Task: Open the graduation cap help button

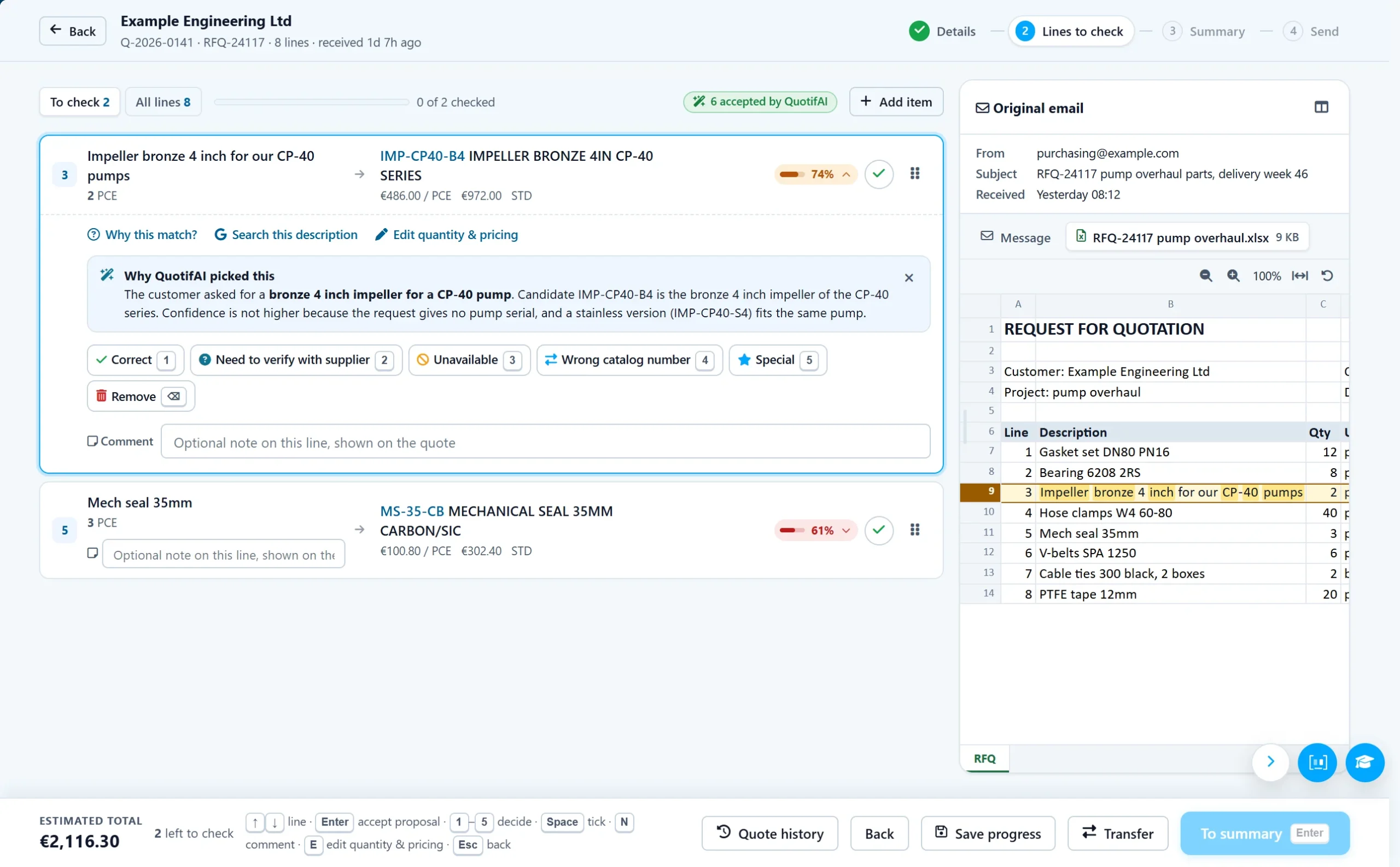Action: click(x=1364, y=762)
